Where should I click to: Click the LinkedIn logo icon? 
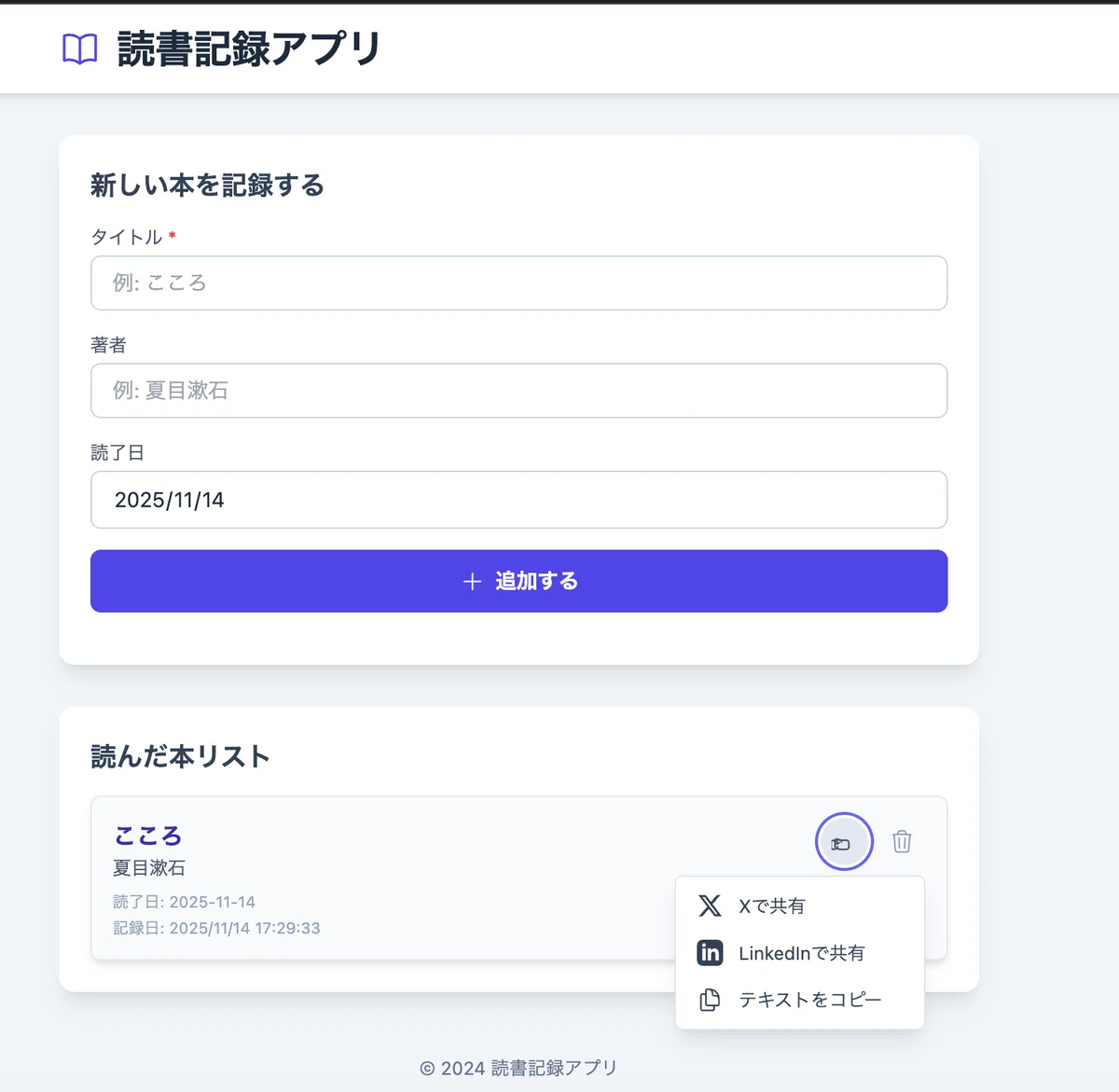[710, 952]
